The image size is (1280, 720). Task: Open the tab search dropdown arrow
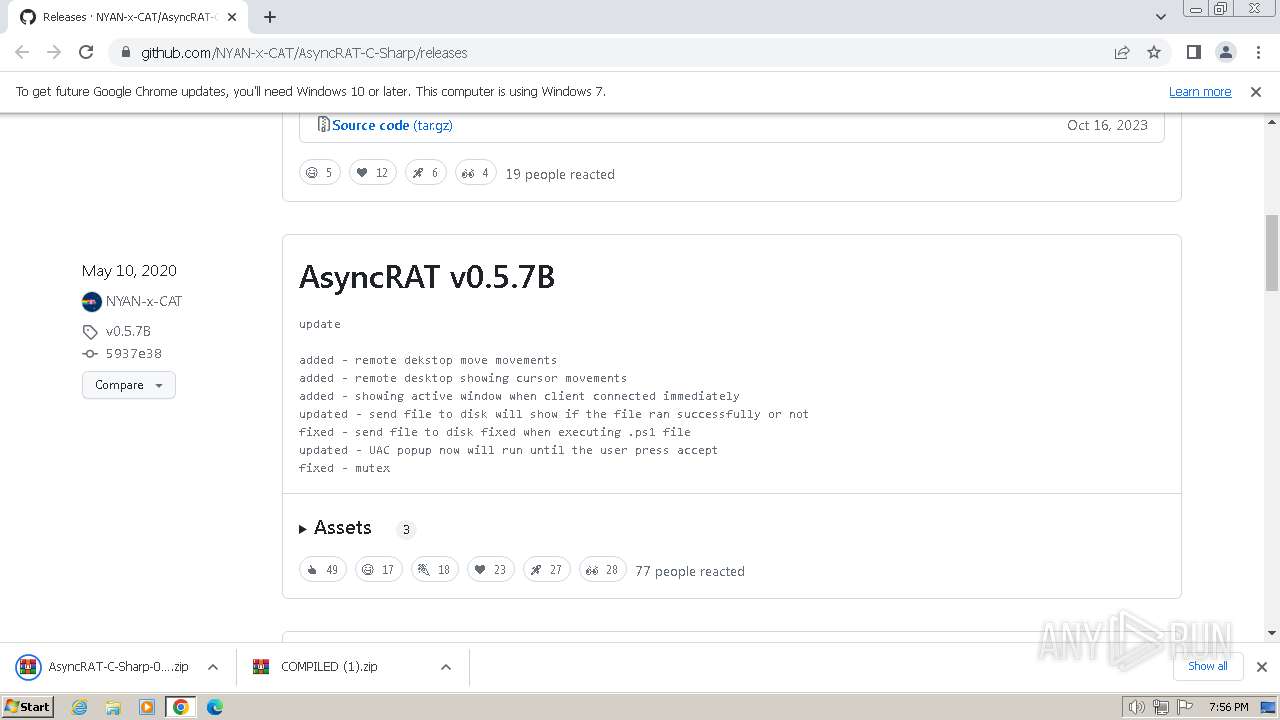1161,17
